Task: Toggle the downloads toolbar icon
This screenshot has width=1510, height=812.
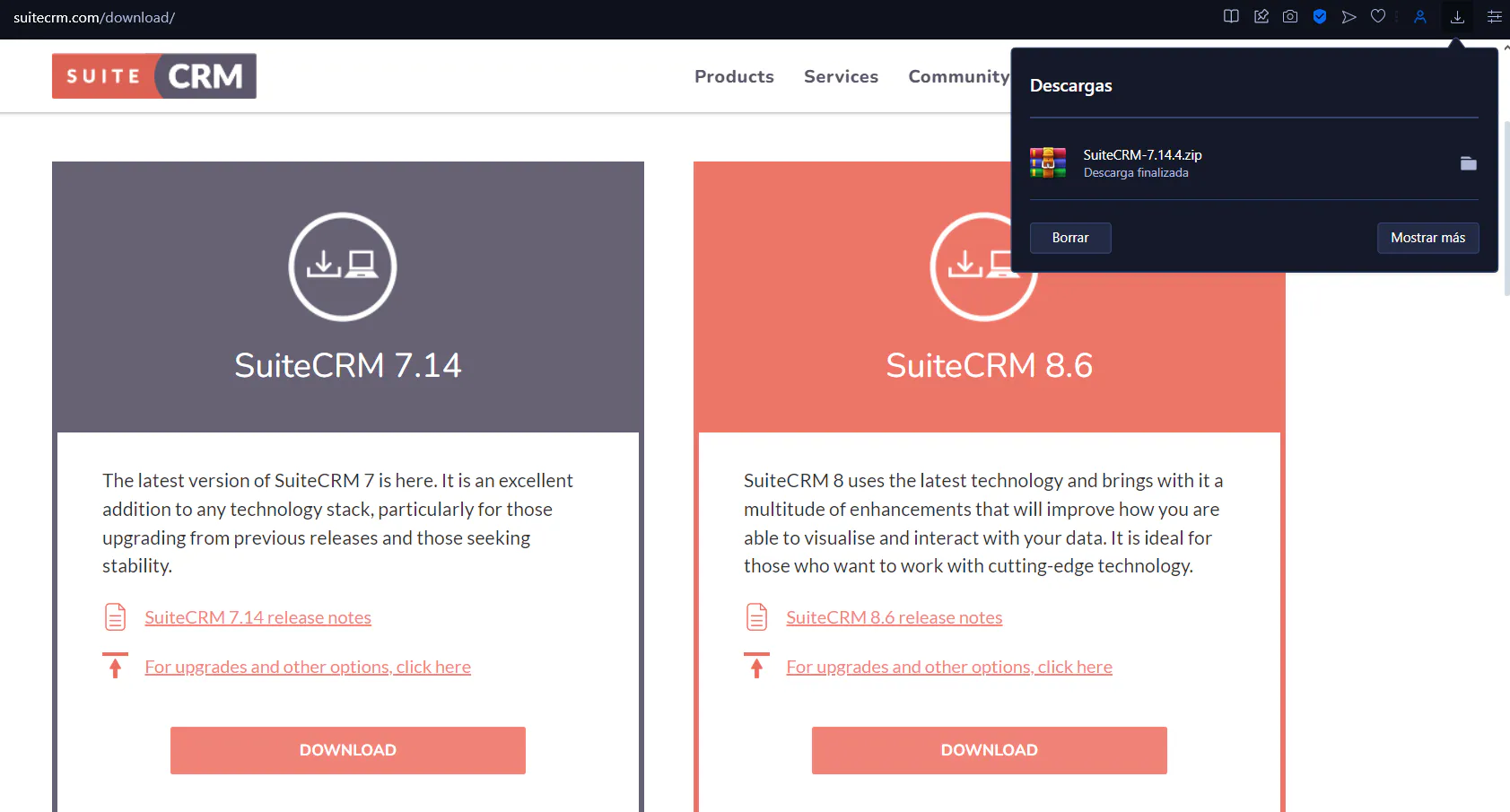Action: pyautogui.click(x=1457, y=16)
